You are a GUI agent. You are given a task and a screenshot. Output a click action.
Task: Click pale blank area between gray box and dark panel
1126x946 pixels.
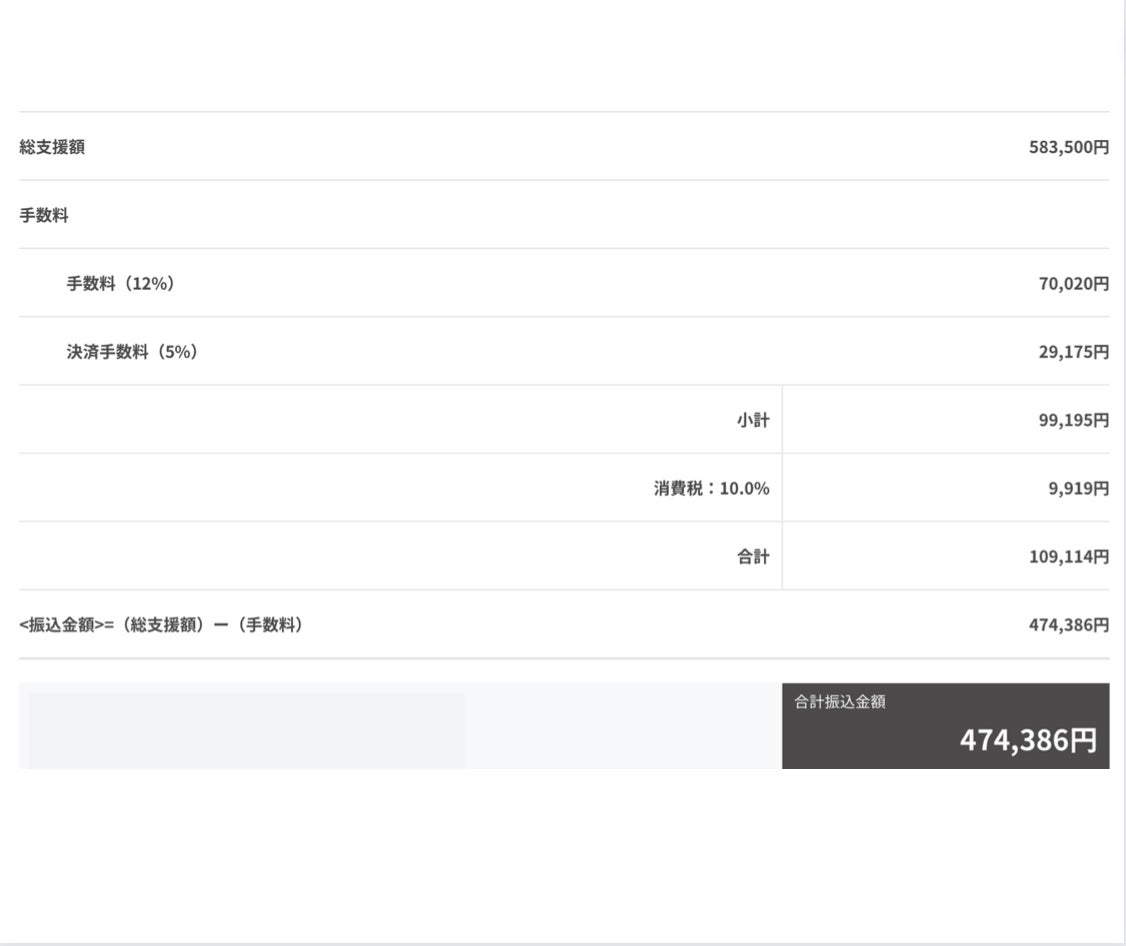[x=622, y=727]
